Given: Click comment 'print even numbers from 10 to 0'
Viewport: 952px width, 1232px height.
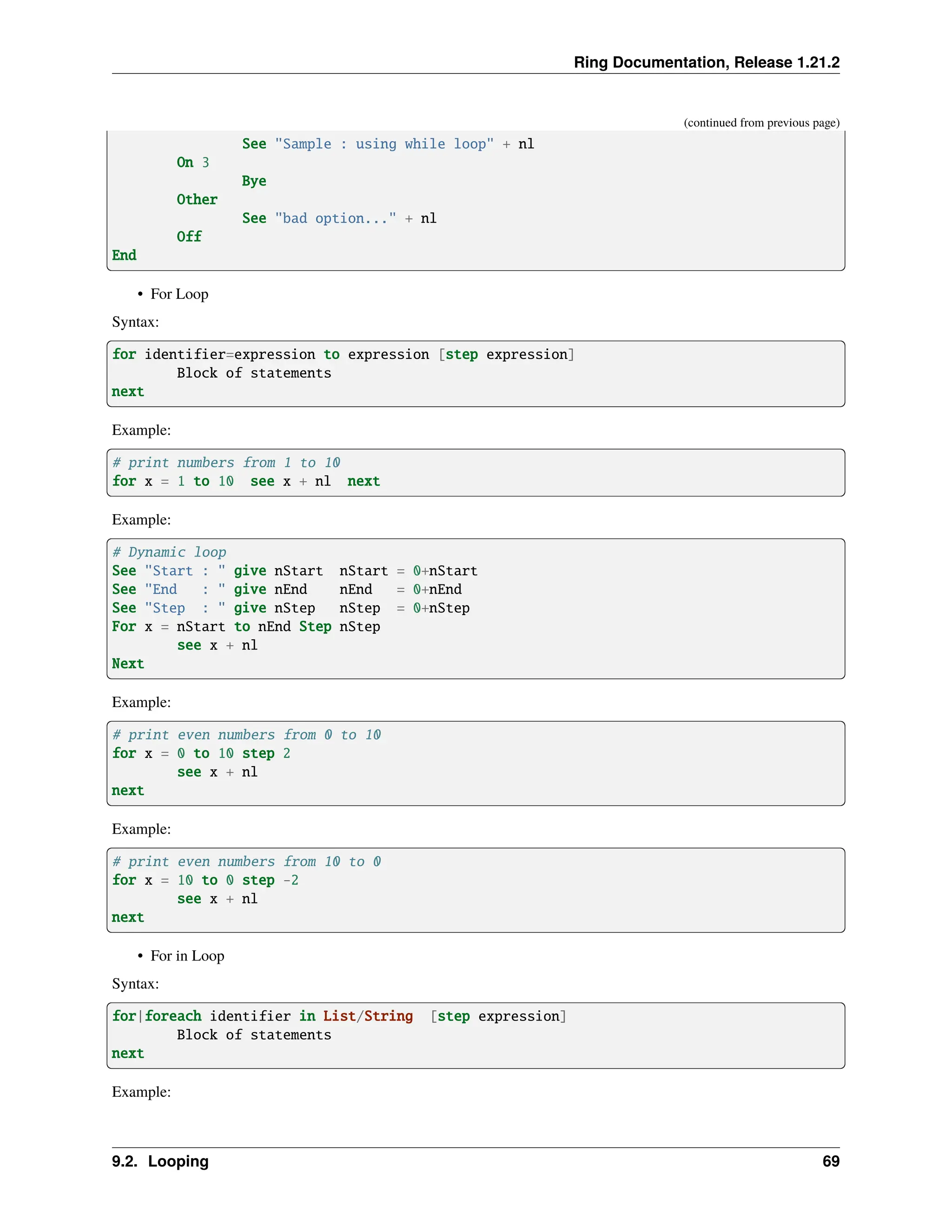Looking at the screenshot, I should point(246,861).
